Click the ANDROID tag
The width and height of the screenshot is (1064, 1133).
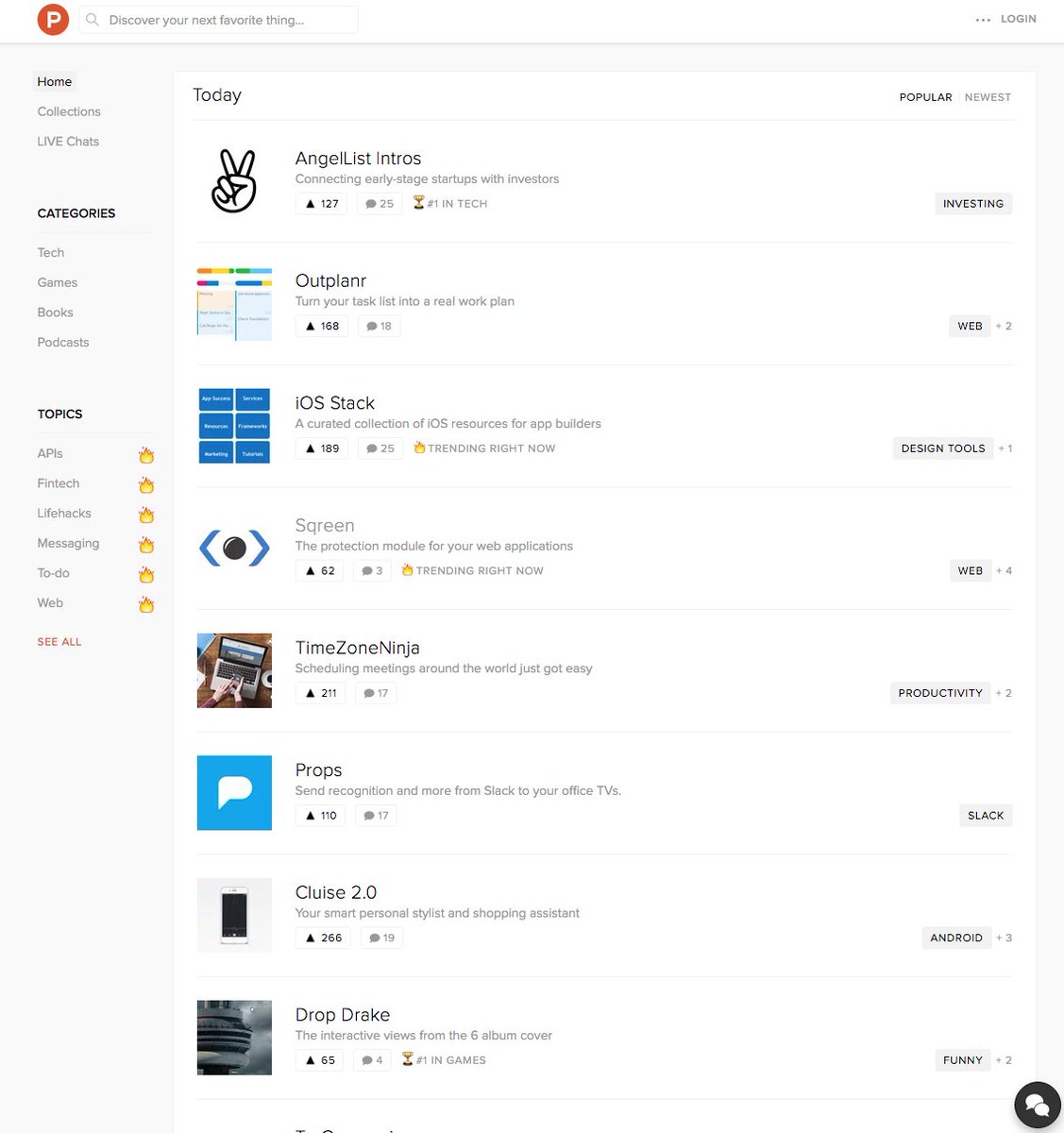pyautogui.click(x=956, y=938)
